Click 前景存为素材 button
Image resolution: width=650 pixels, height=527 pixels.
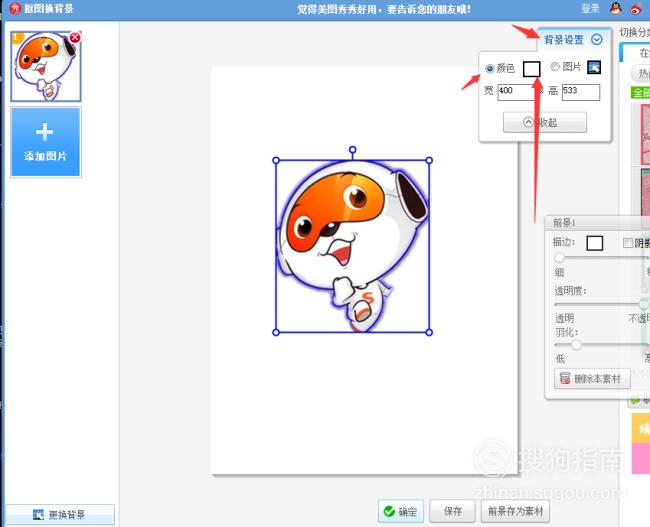515,511
